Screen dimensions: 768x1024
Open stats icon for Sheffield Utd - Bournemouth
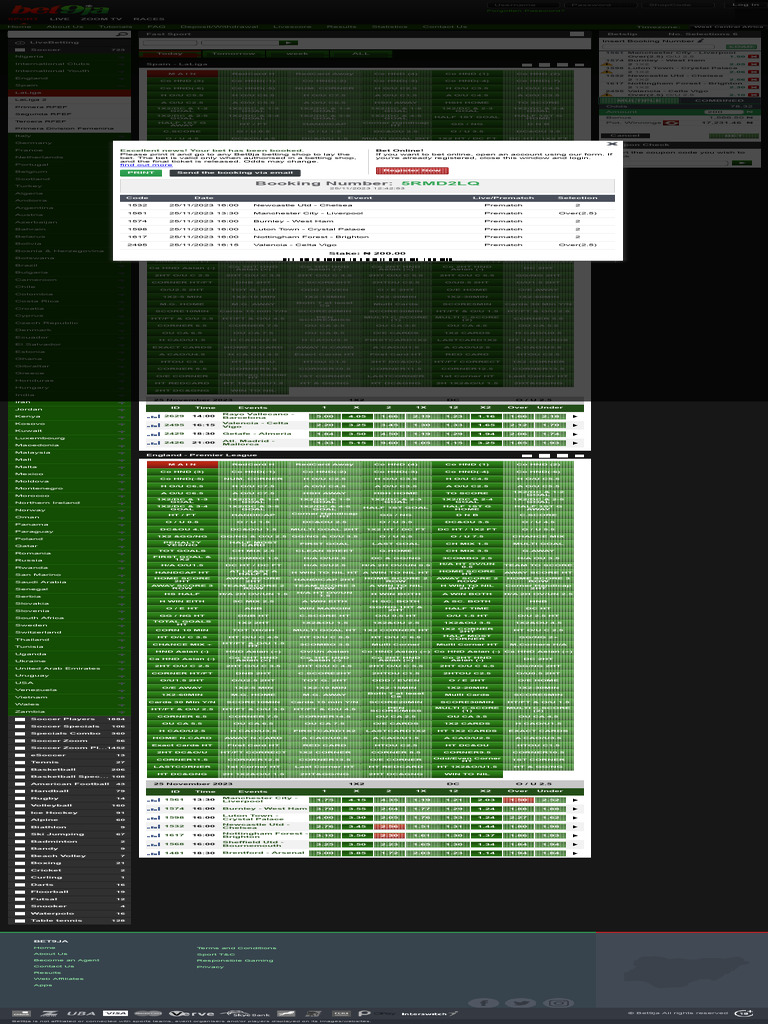(153, 844)
